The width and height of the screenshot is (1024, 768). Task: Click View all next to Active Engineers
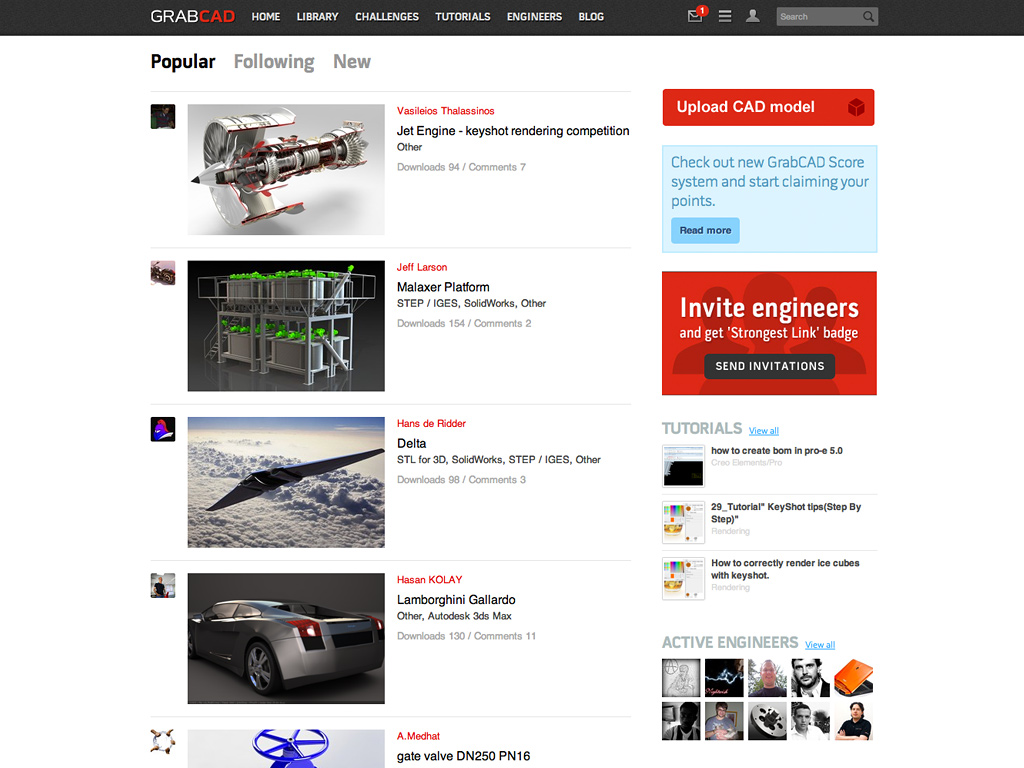820,645
